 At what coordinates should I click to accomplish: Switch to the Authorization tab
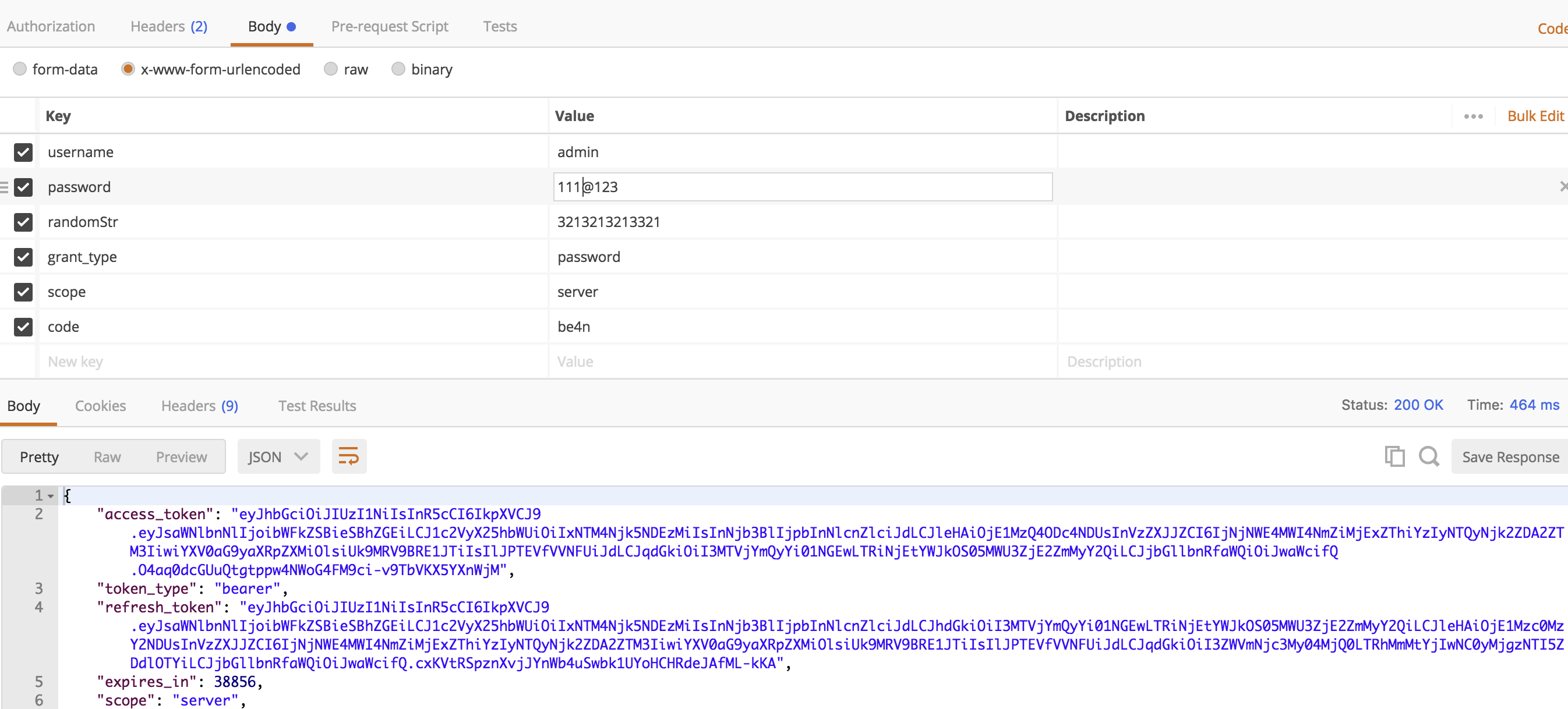pos(51,26)
